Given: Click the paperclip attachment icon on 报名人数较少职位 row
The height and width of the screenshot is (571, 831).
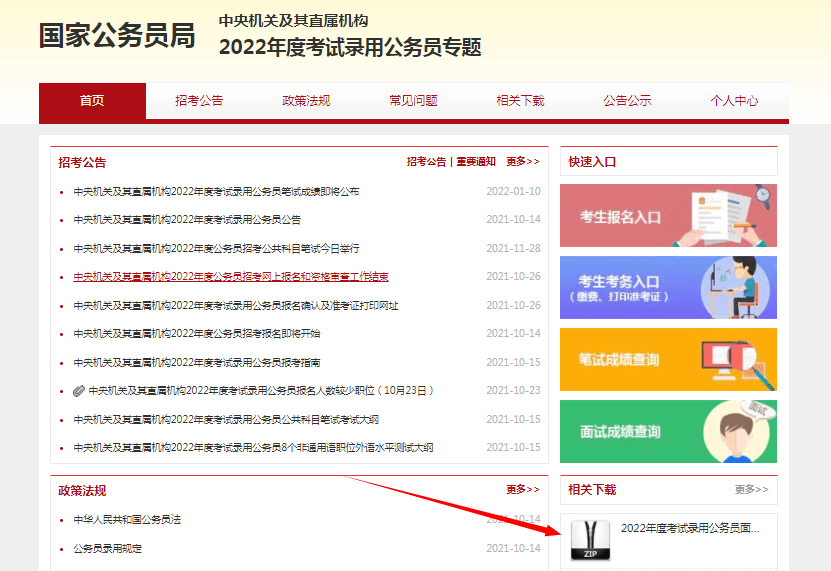Looking at the screenshot, I should click(78, 391).
